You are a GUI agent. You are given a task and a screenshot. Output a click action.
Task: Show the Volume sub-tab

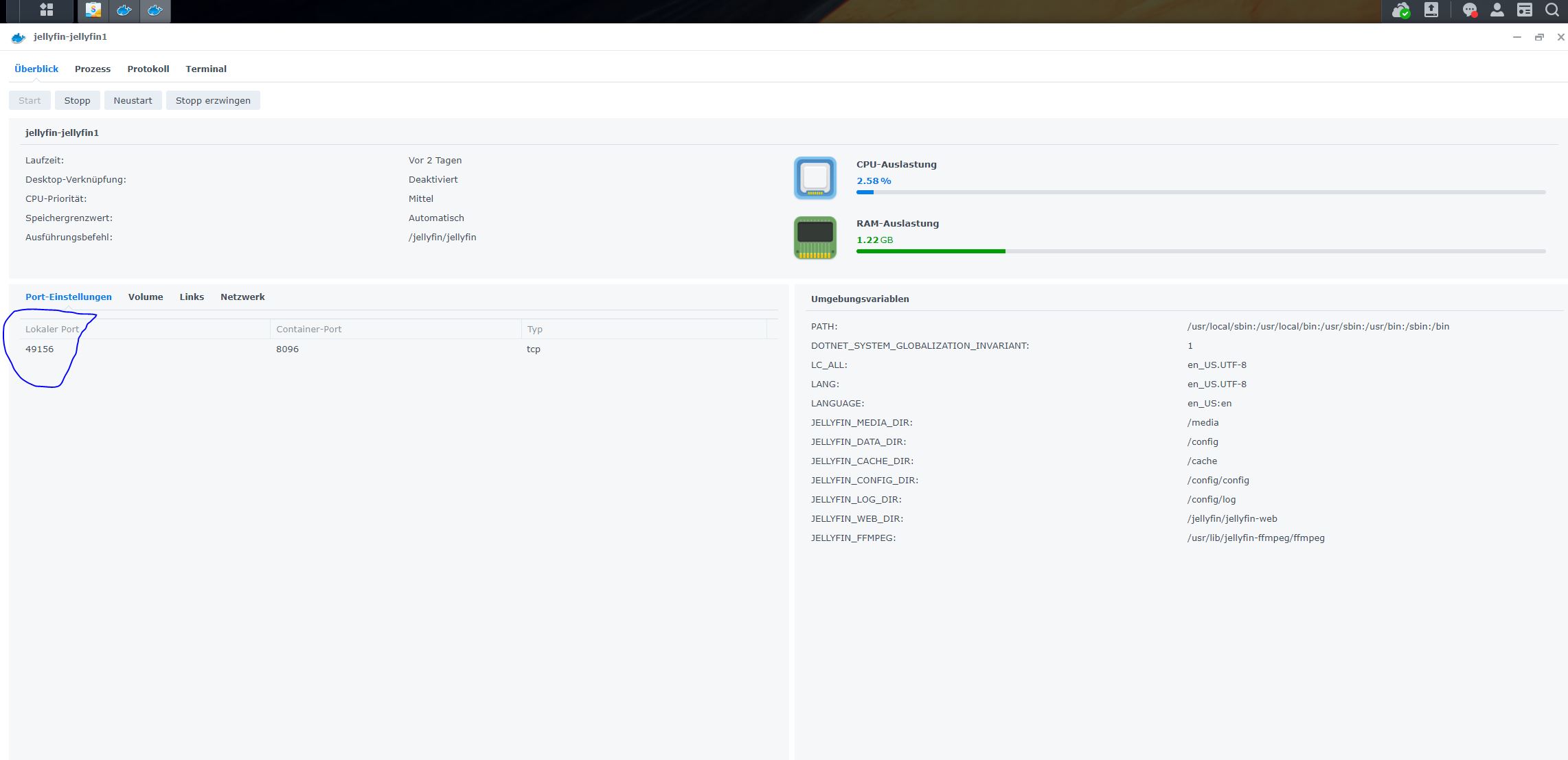(x=146, y=297)
